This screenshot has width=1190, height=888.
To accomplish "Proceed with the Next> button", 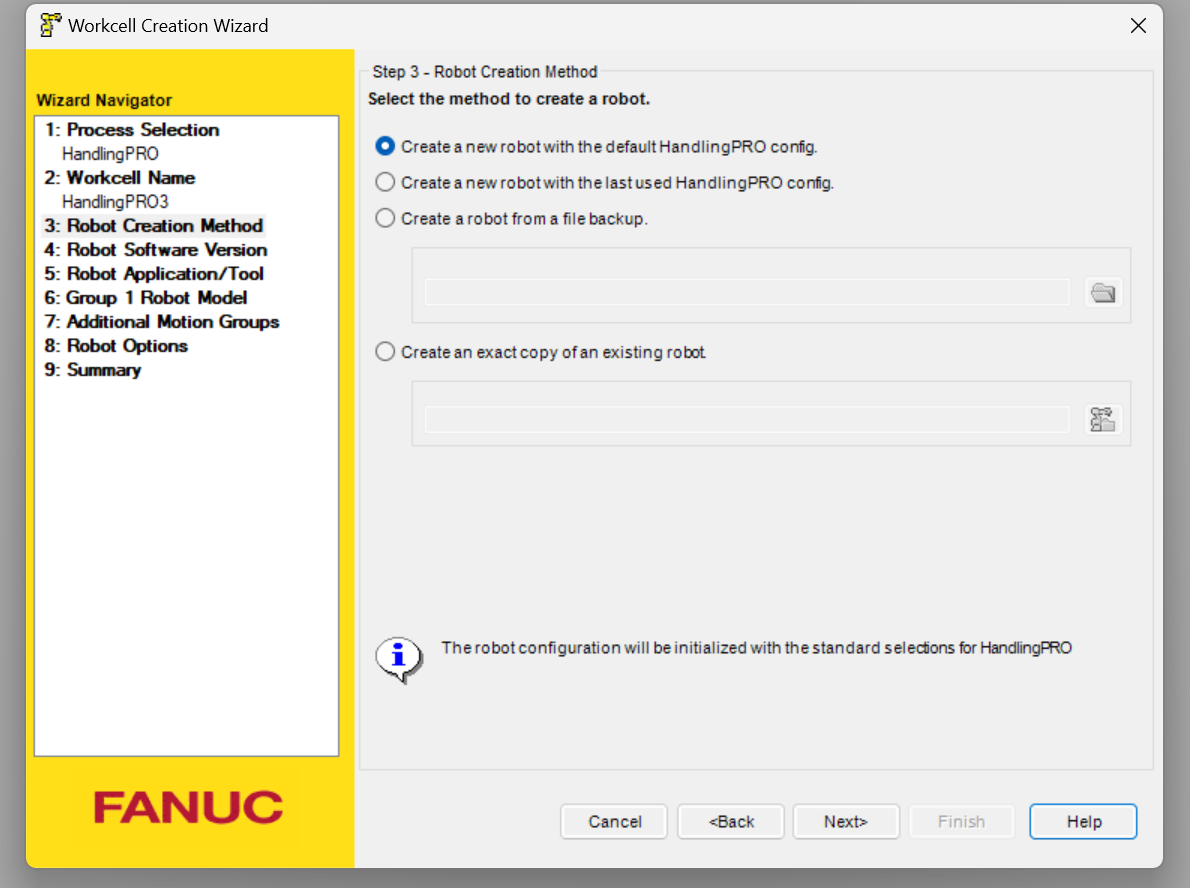I will [x=846, y=821].
